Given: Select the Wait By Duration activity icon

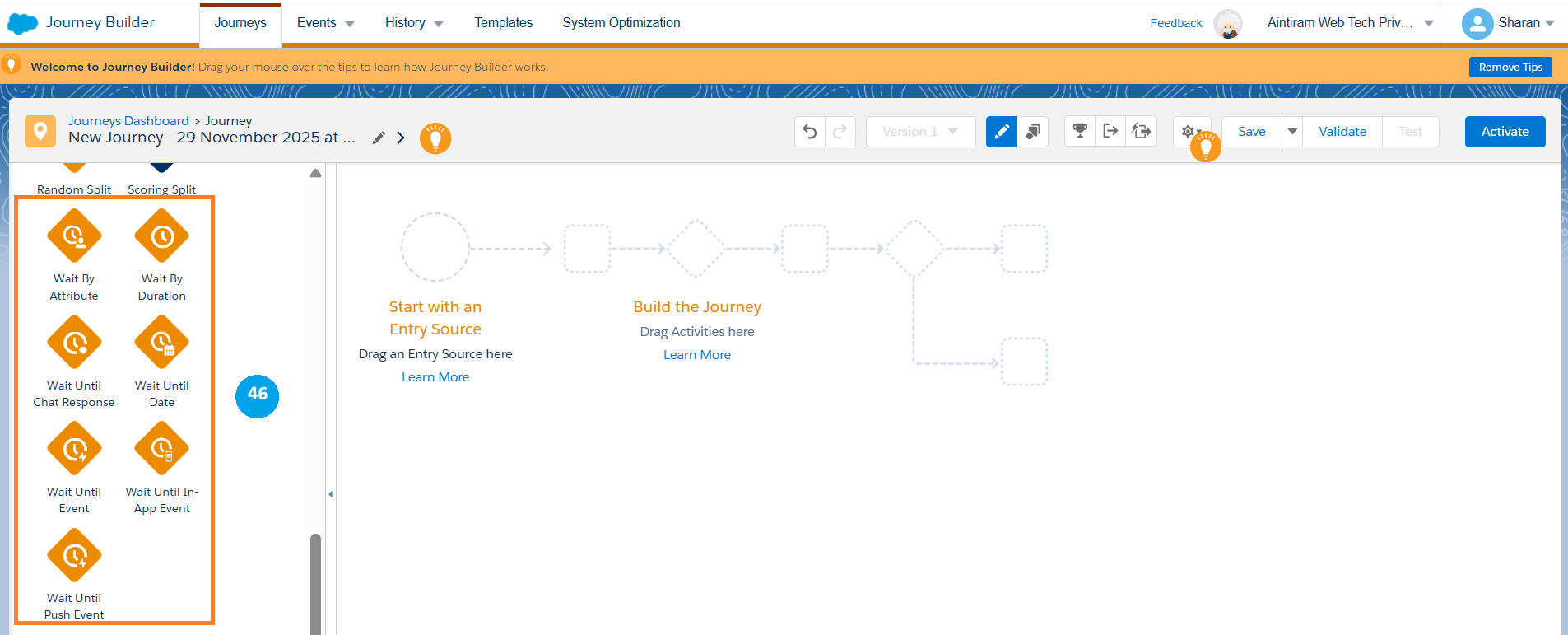Looking at the screenshot, I should (162, 236).
